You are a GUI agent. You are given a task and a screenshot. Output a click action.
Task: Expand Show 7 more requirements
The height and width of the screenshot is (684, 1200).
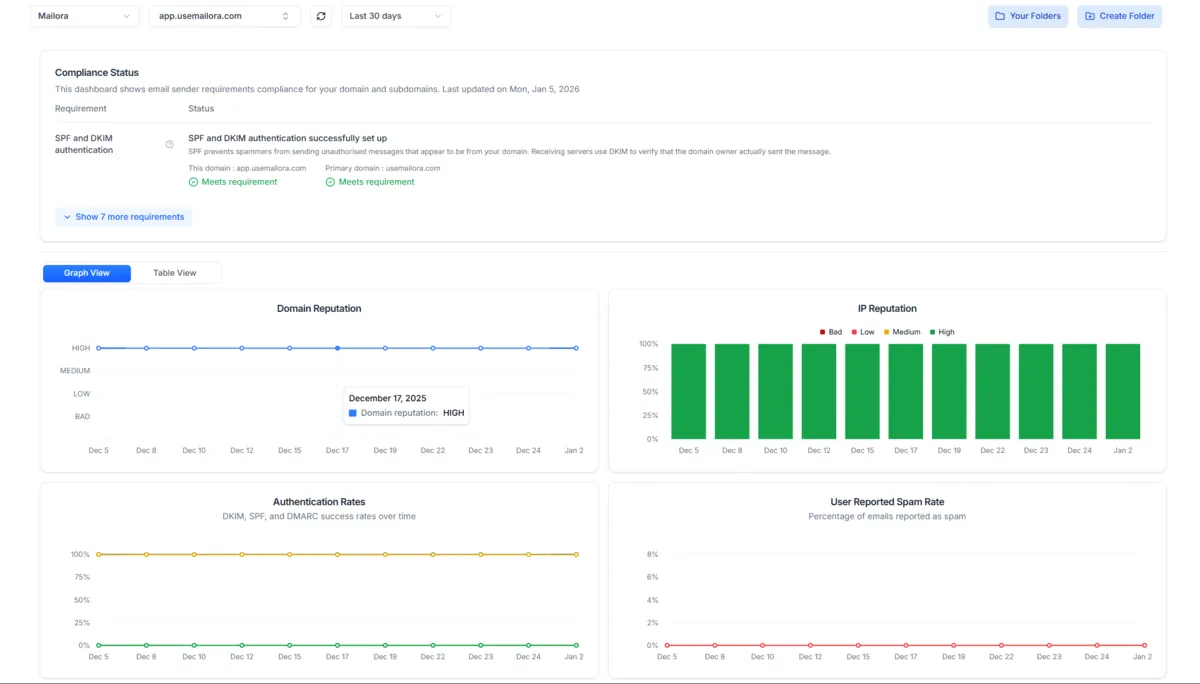[123, 217]
